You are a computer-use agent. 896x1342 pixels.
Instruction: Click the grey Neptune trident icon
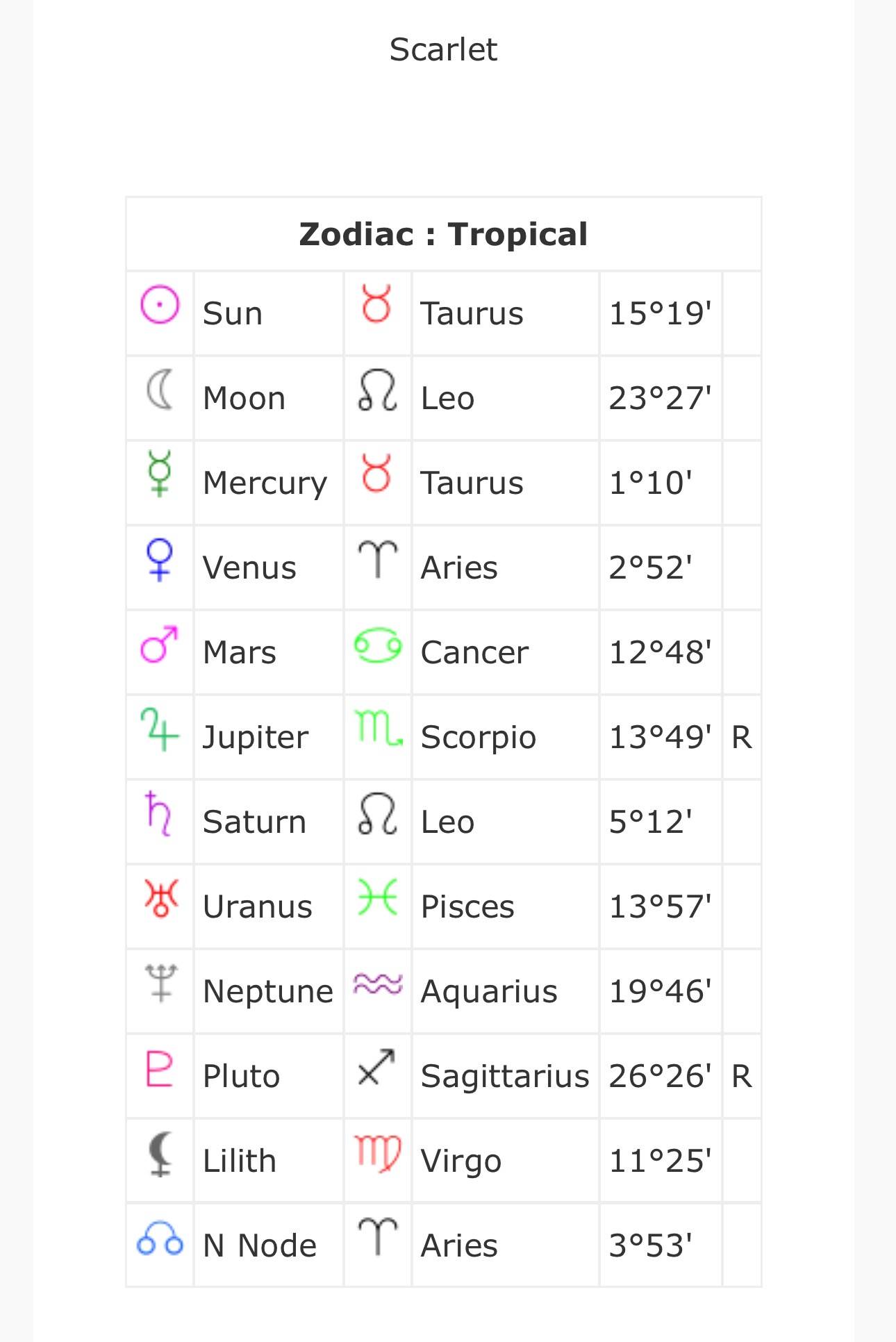(160, 982)
